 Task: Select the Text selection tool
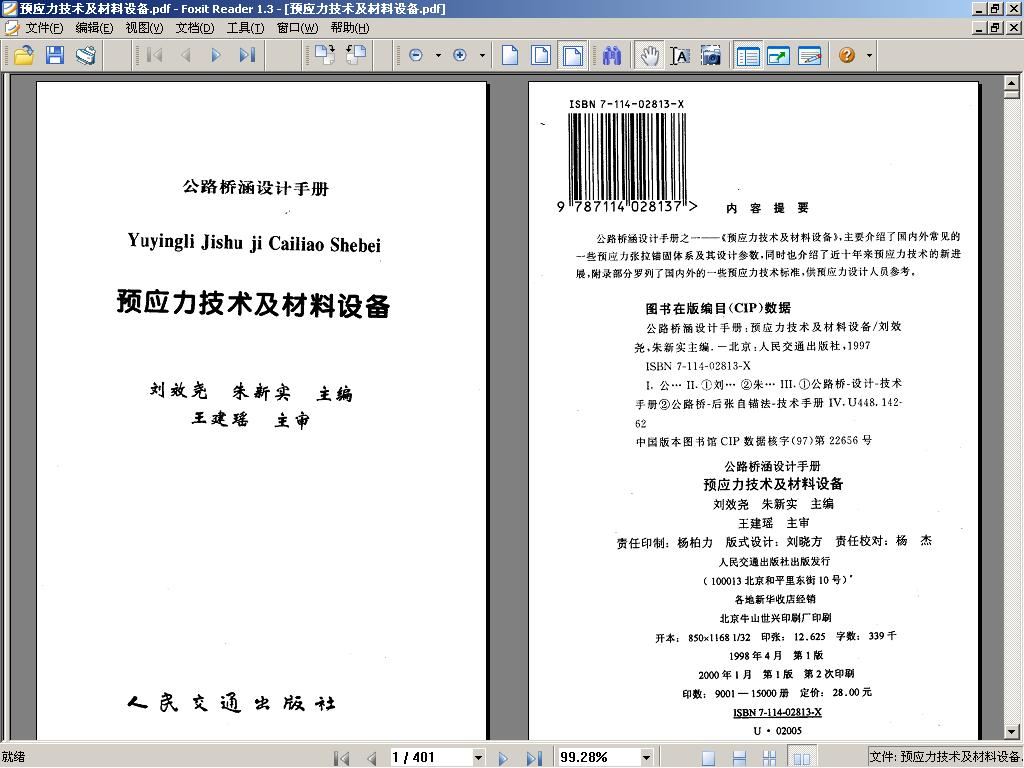(x=680, y=56)
